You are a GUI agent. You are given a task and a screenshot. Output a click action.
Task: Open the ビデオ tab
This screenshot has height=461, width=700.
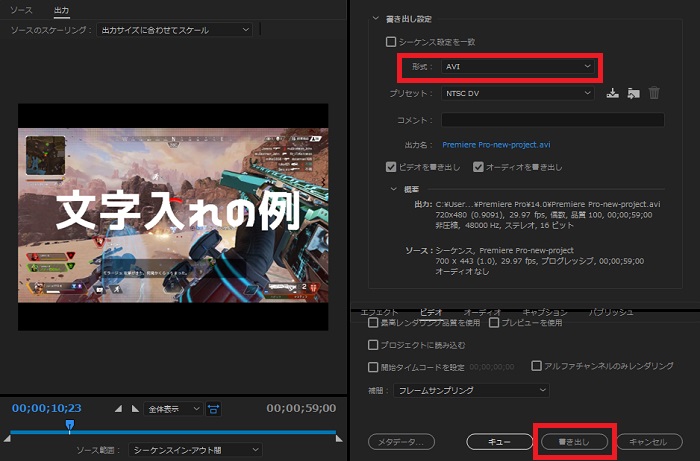431,312
